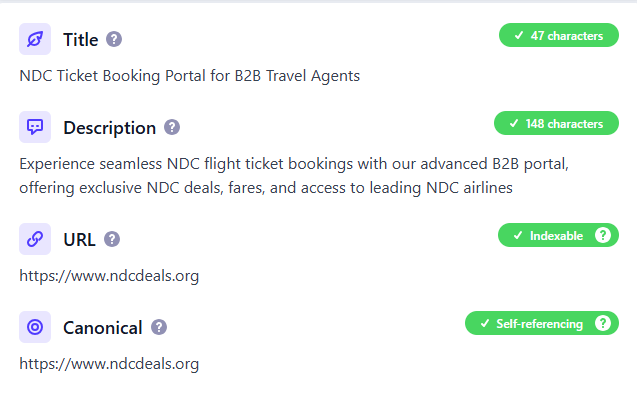Viewport: 637px width, 401px height.
Task: Open the ndcdeals.org link under Canonical
Action: pos(109,364)
